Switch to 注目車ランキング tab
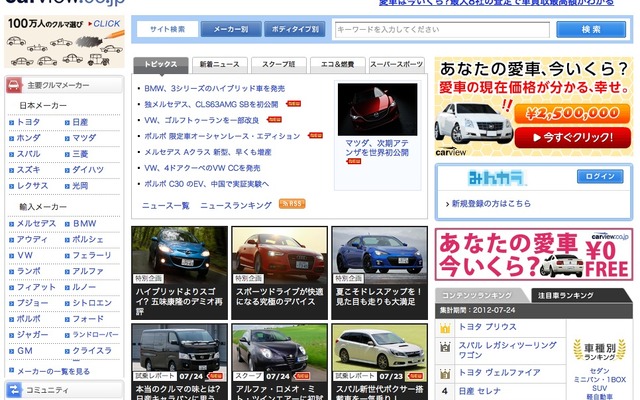The width and height of the screenshot is (640, 400). click(x=581, y=295)
